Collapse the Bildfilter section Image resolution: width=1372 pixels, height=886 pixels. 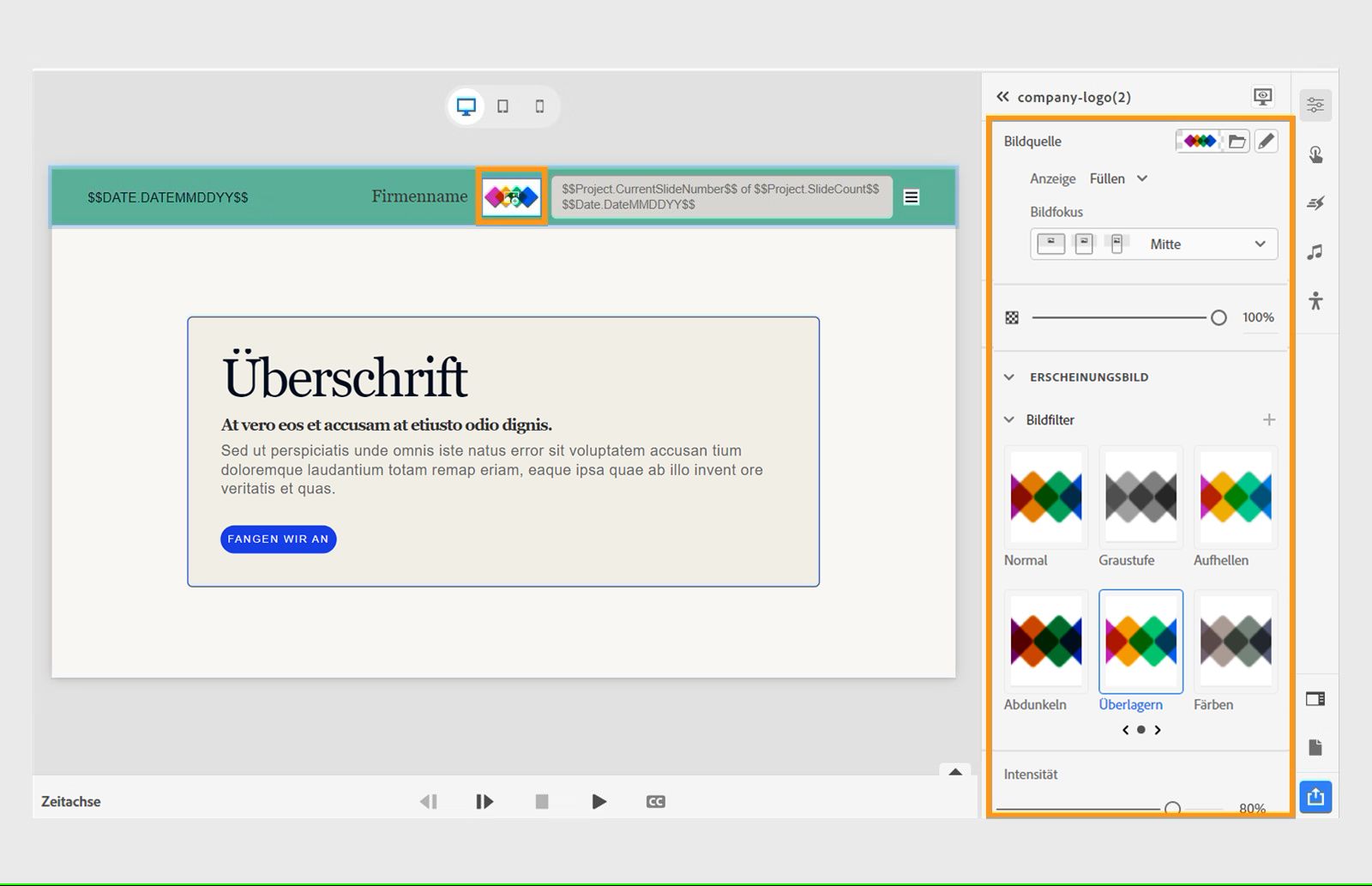tap(1009, 419)
